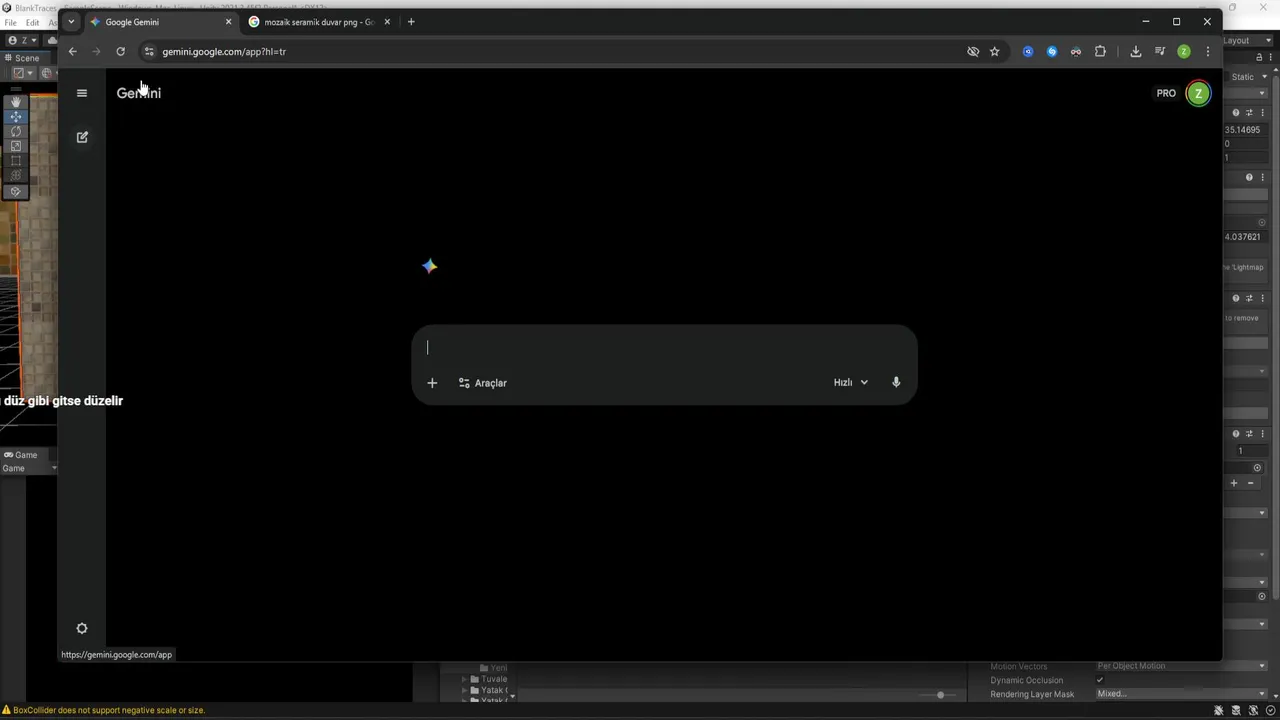The image size is (1280, 720).
Task: Click the PRO badge
Action: pyautogui.click(x=1166, y=93)
